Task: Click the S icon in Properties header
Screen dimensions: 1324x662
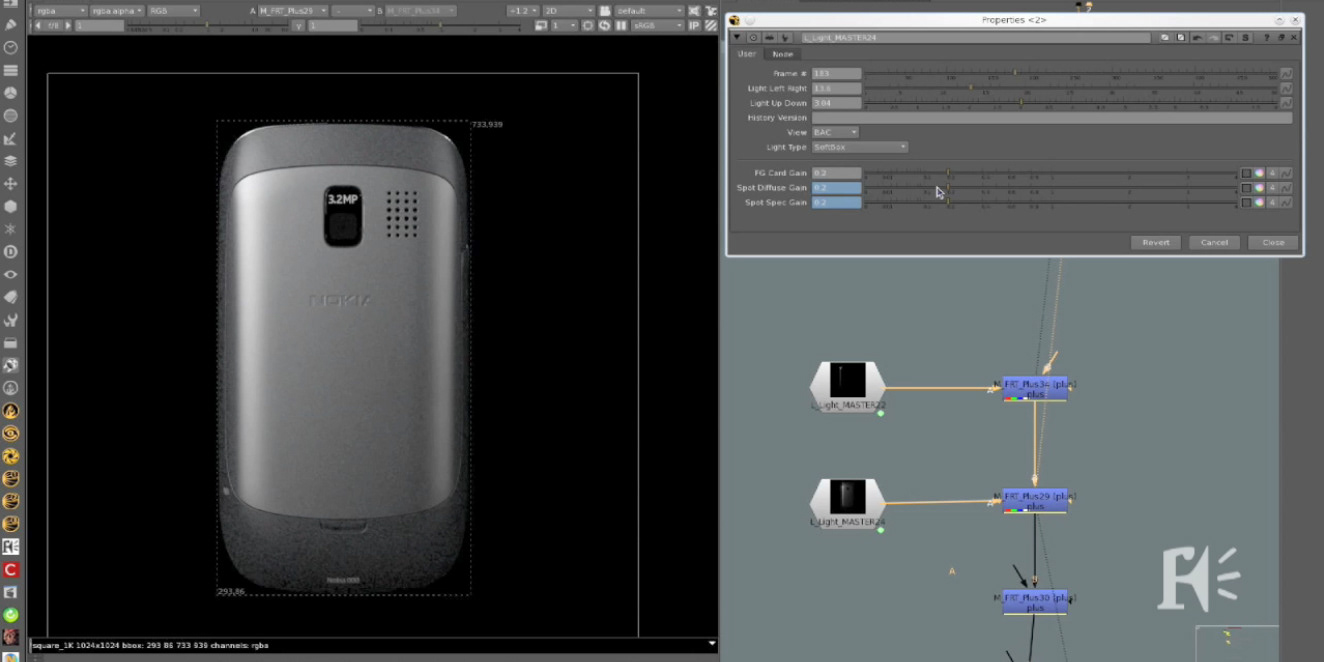Action: coord(1245,38)
